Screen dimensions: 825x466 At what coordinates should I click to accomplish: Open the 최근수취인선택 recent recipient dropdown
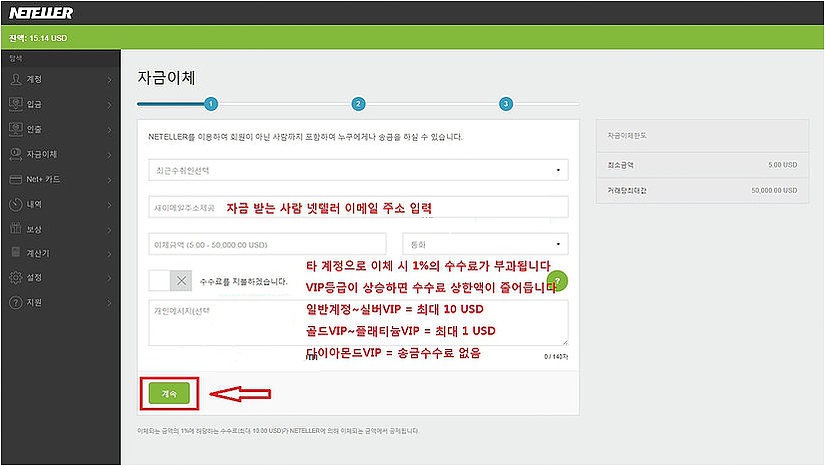pos(358,170)
